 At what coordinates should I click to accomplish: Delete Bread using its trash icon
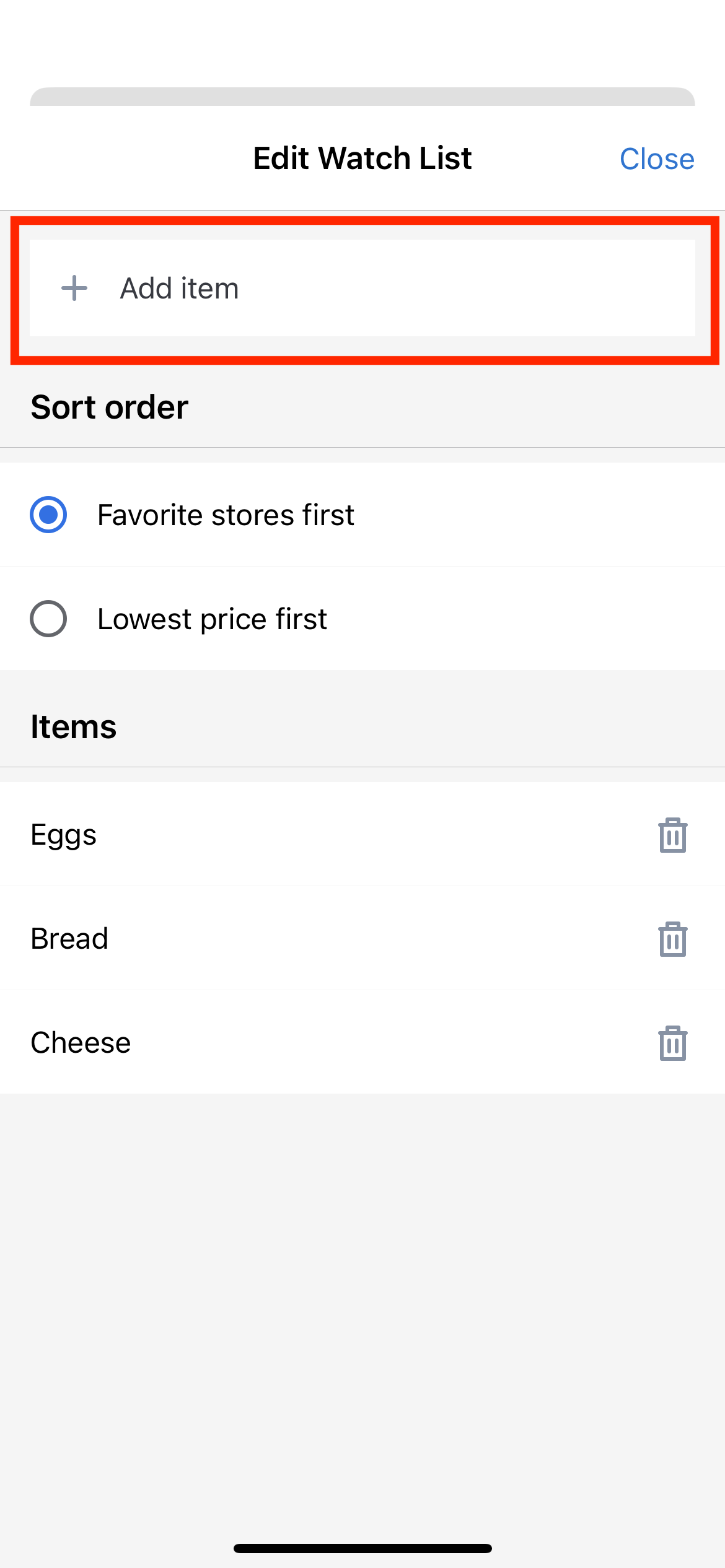pyautogui.click(x=673, y=939)
